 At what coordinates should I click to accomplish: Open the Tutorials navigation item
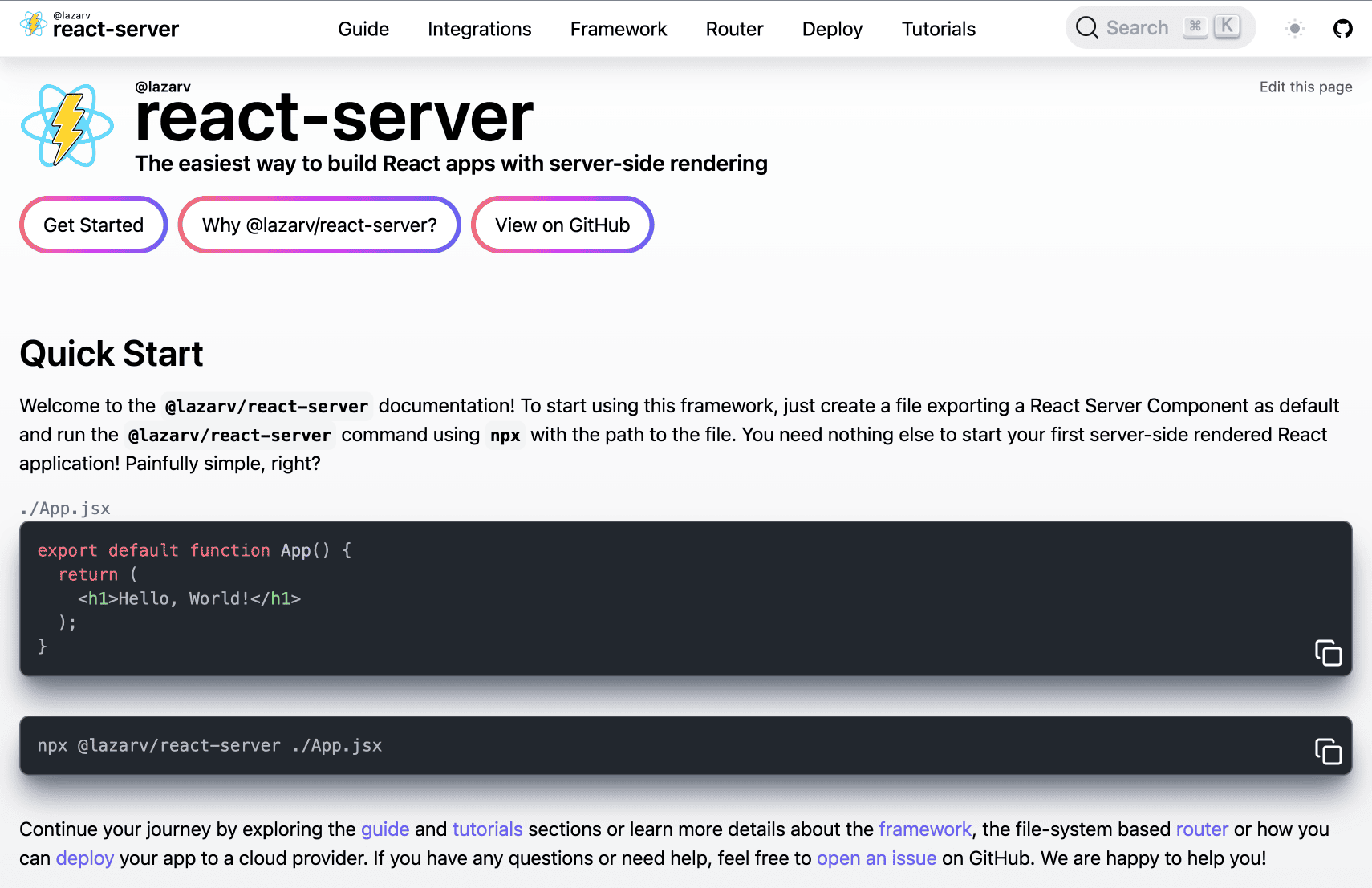pyautogui.click(x=938, y=28)
